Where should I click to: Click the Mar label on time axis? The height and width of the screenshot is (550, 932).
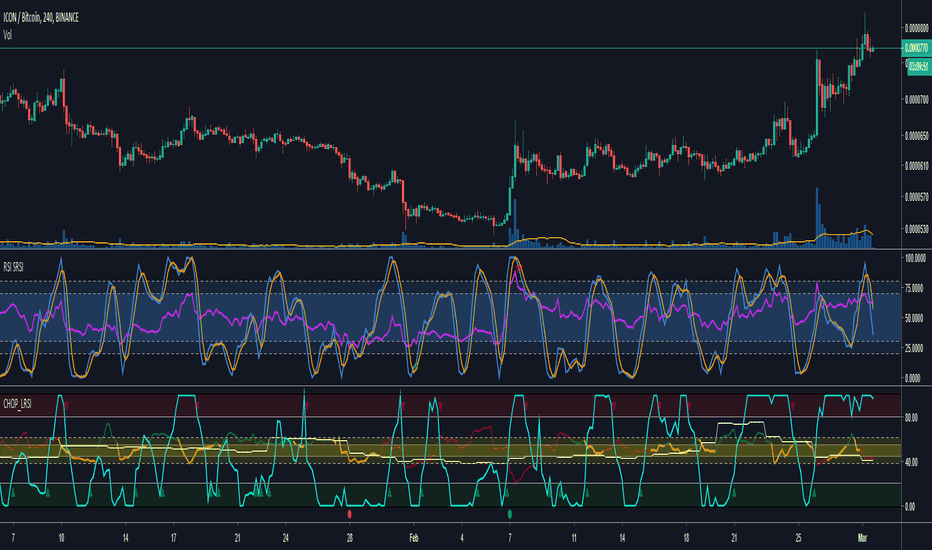point(862,538)
